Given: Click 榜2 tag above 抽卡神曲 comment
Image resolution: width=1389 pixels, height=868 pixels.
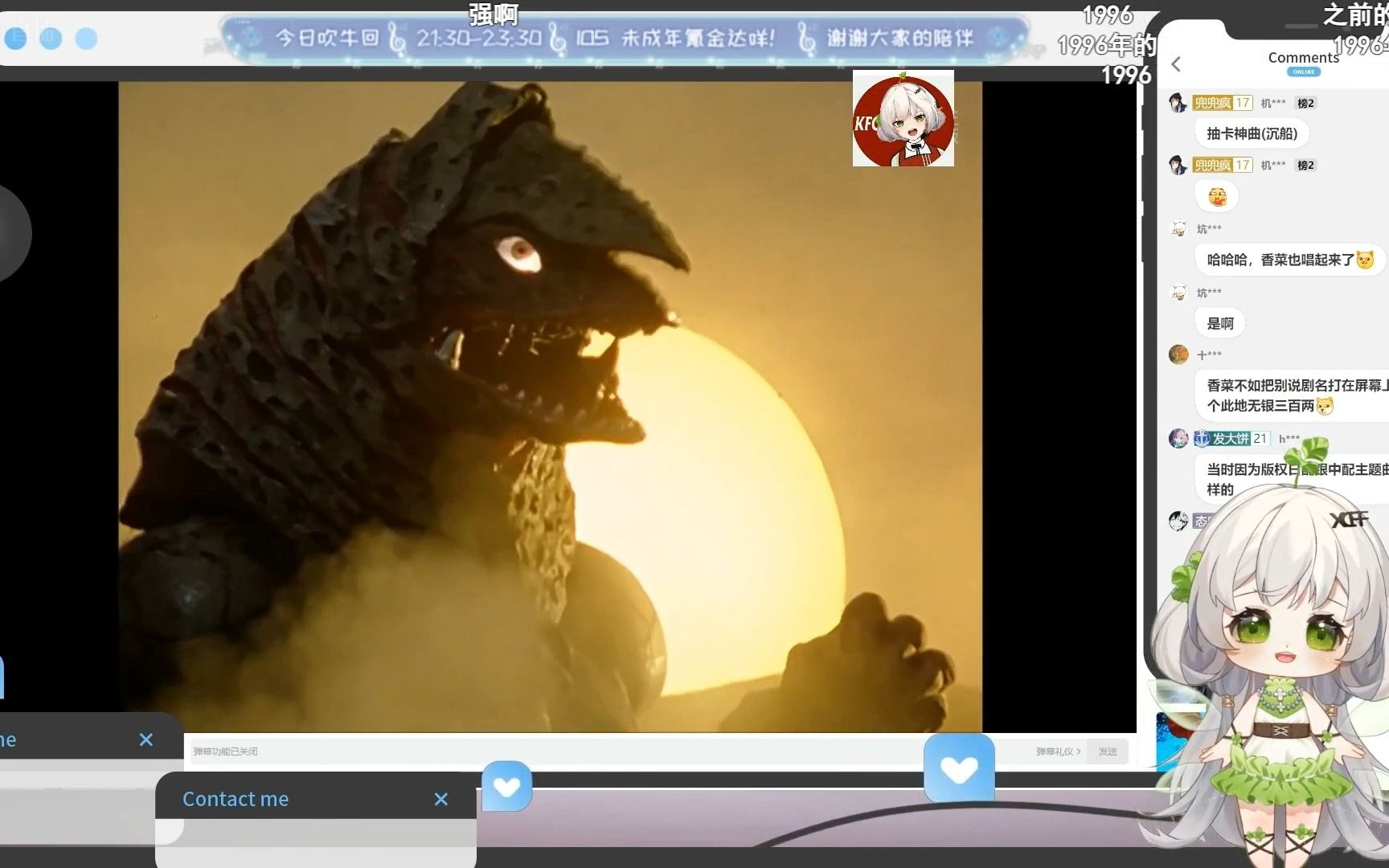Looking at the screenshot, I should [1306, 103].
